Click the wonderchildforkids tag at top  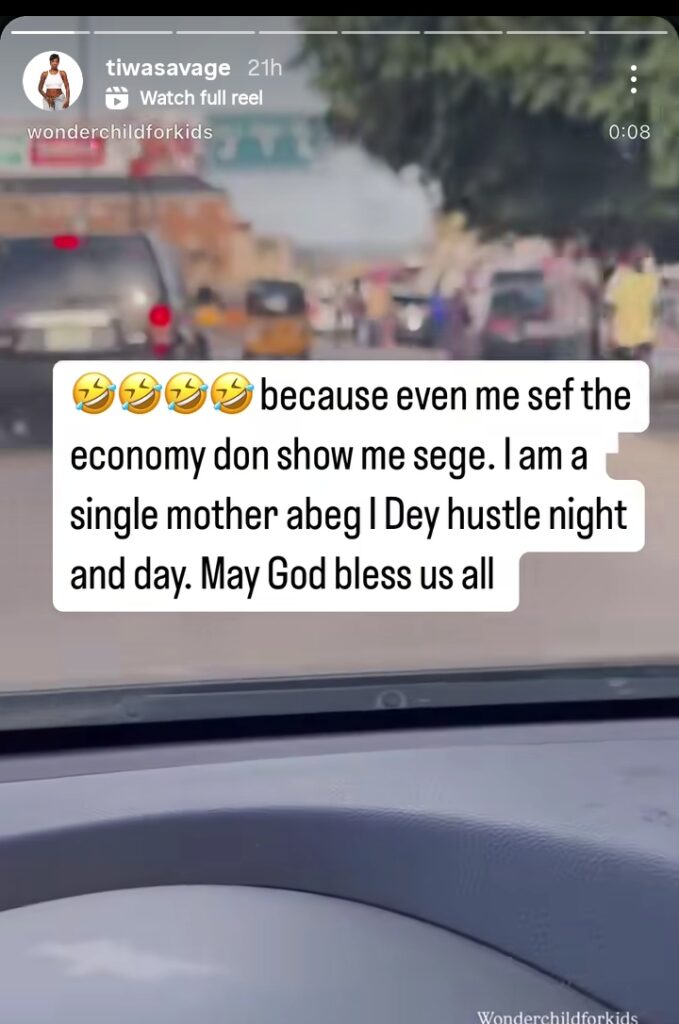(x=120, y=132)
